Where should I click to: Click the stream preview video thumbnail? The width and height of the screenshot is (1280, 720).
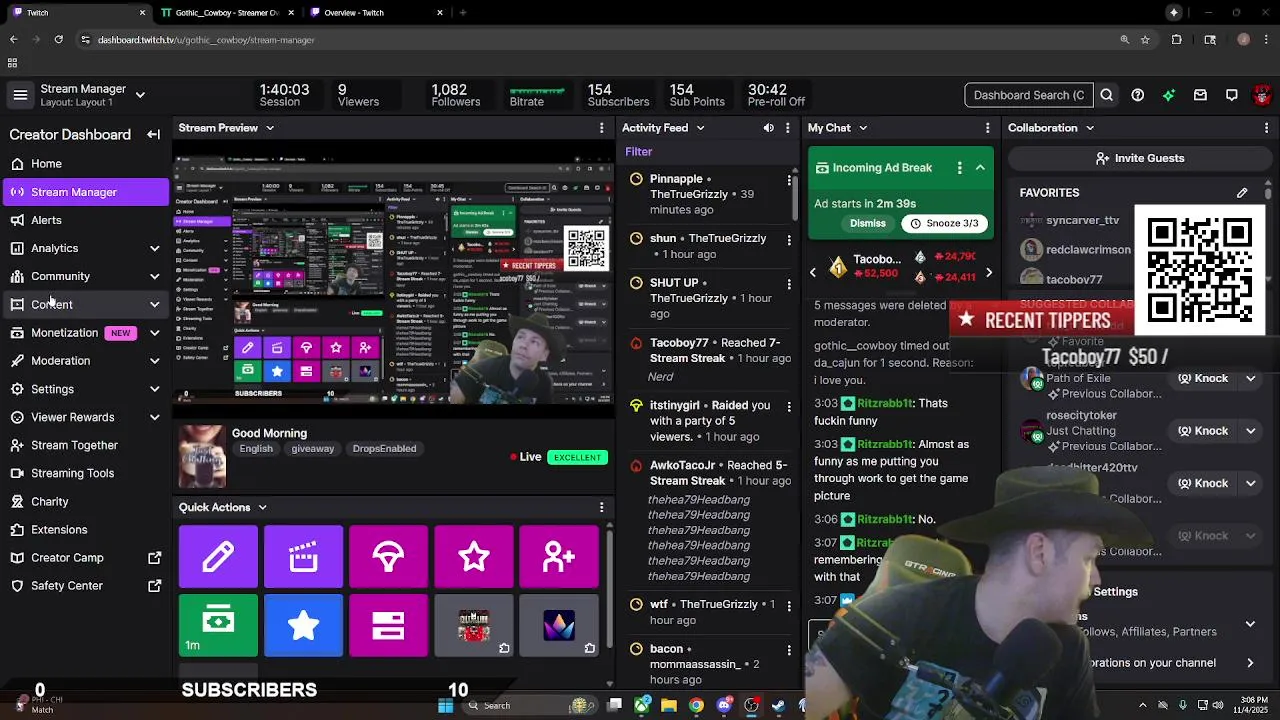coord(394,278)
